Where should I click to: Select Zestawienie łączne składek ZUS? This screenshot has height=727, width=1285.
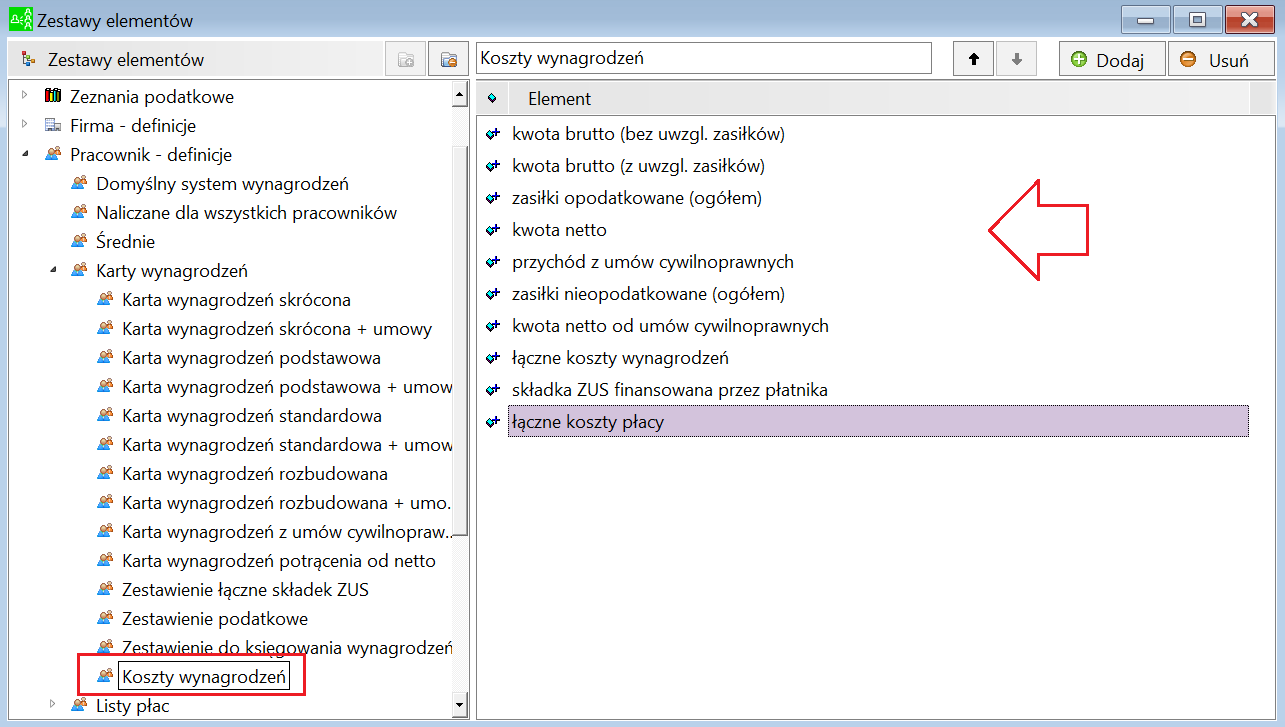click(245, 590)
